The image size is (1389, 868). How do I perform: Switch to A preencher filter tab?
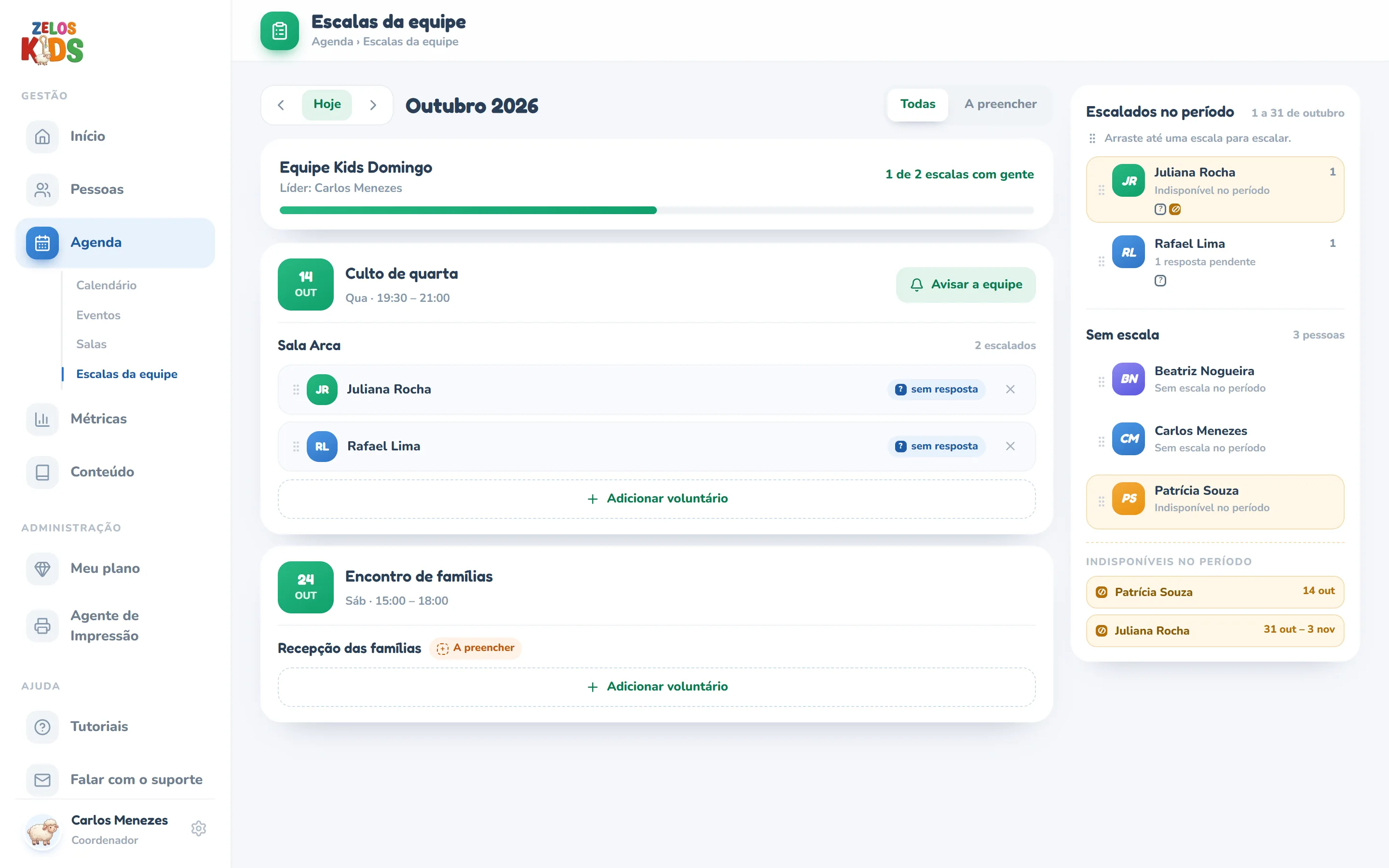[x=1000, y=105]
